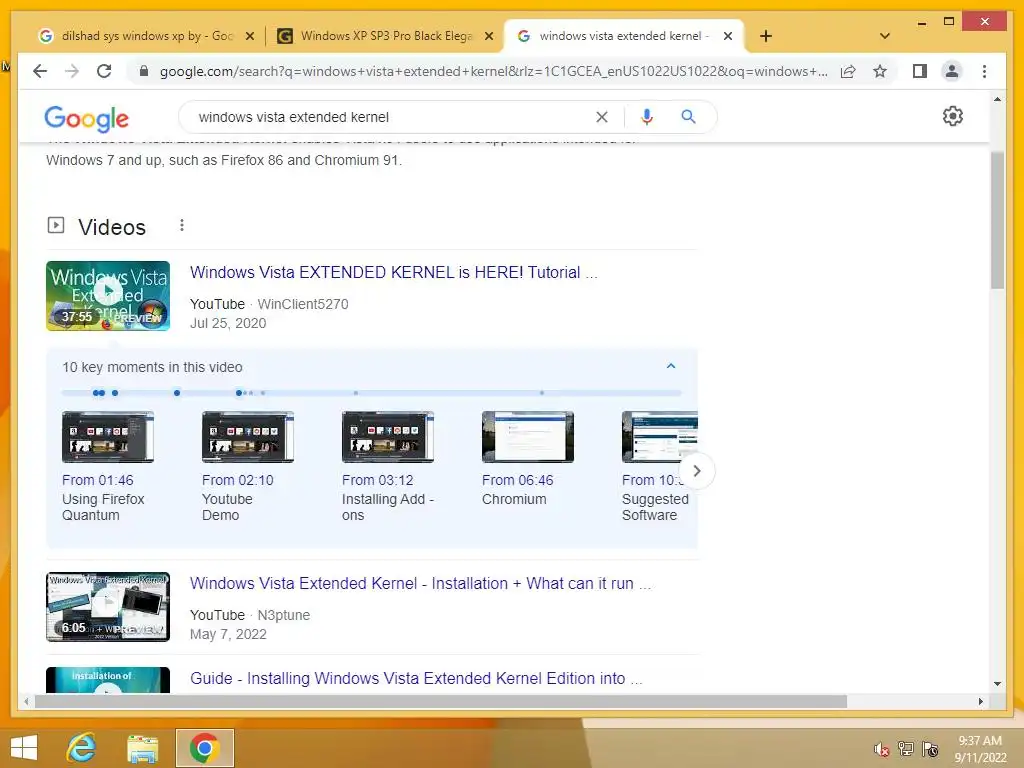This screenshot has height=768, width=1024.
Task: Close the windows vista extended kernel tab
Action: (728, 36)
